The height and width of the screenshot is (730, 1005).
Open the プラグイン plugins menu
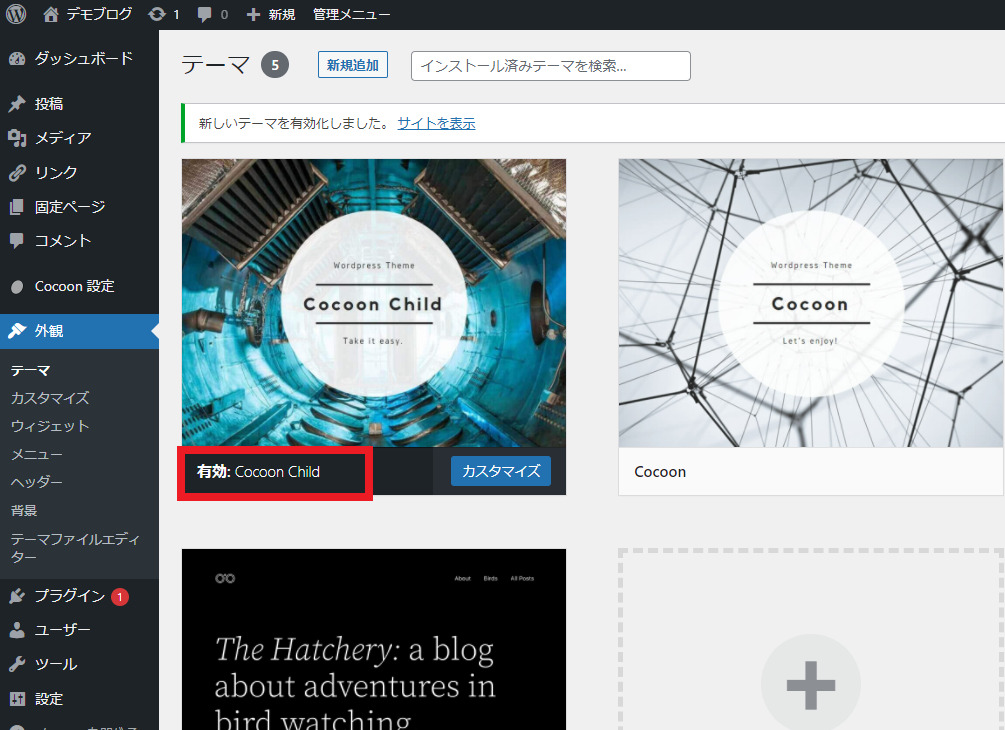(x=69, y=596)
